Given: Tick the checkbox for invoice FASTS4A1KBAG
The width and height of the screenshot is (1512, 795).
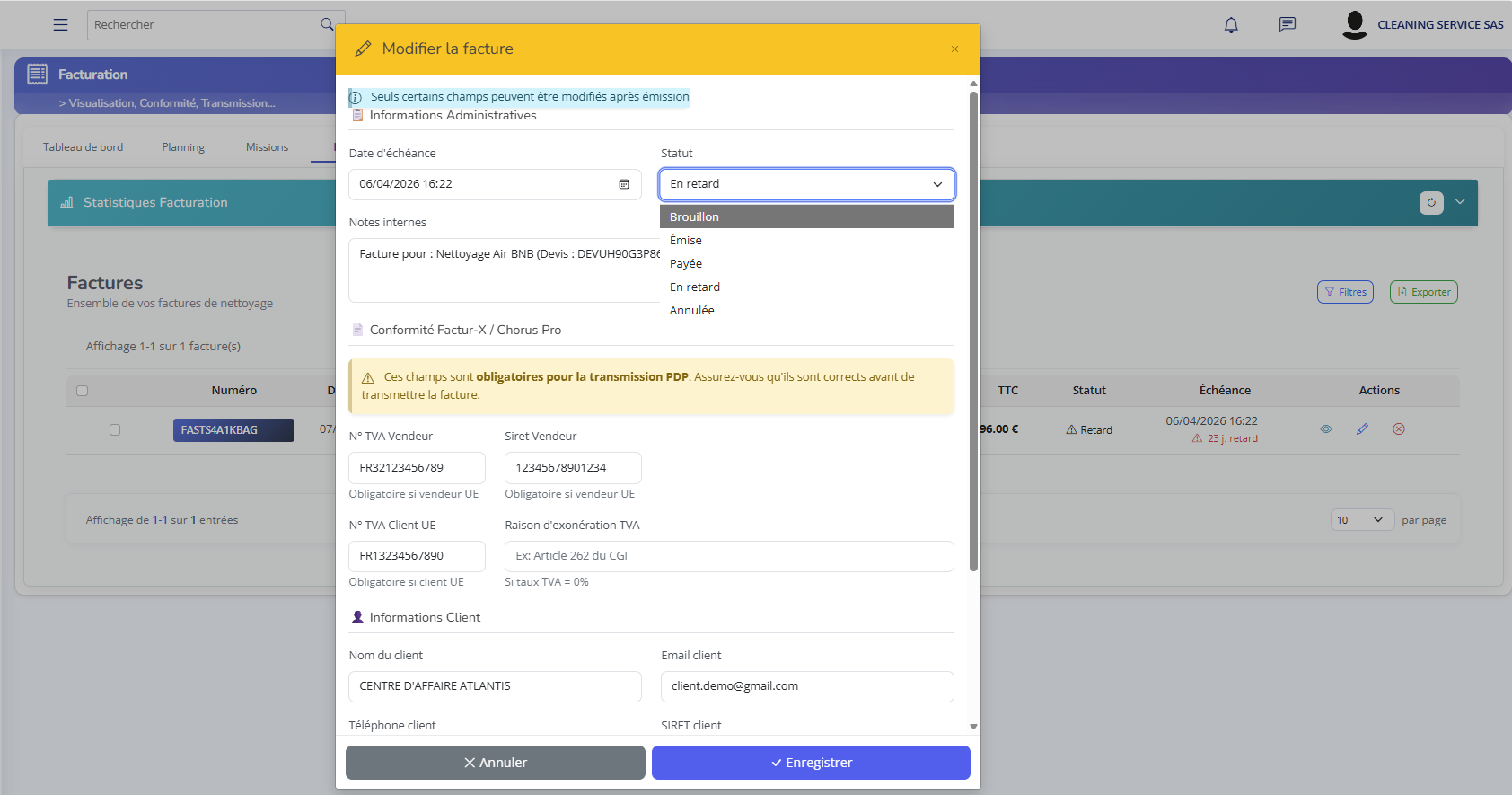Looking at the screenshot, I should pyautogui.click(x=115, y=430).
